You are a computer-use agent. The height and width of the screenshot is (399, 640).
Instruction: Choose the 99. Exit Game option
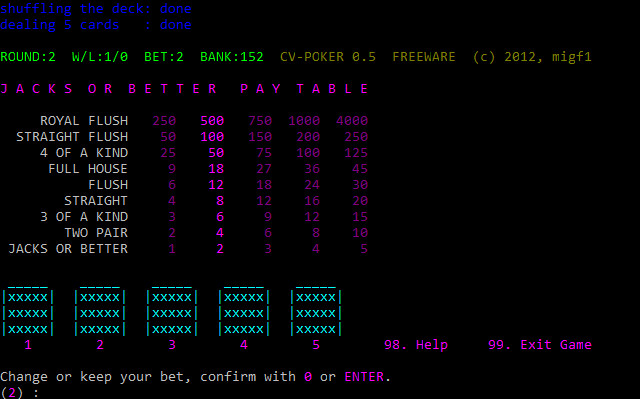(540, 345)
